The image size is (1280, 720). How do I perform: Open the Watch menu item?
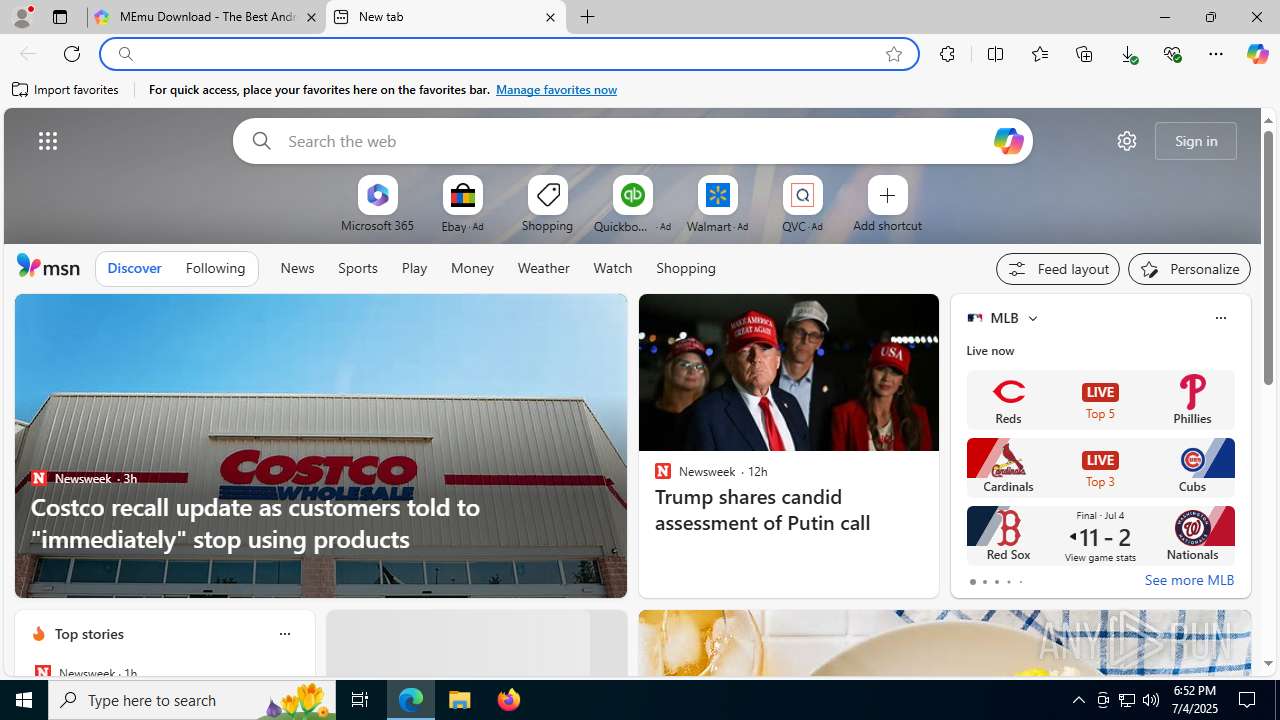612,268
